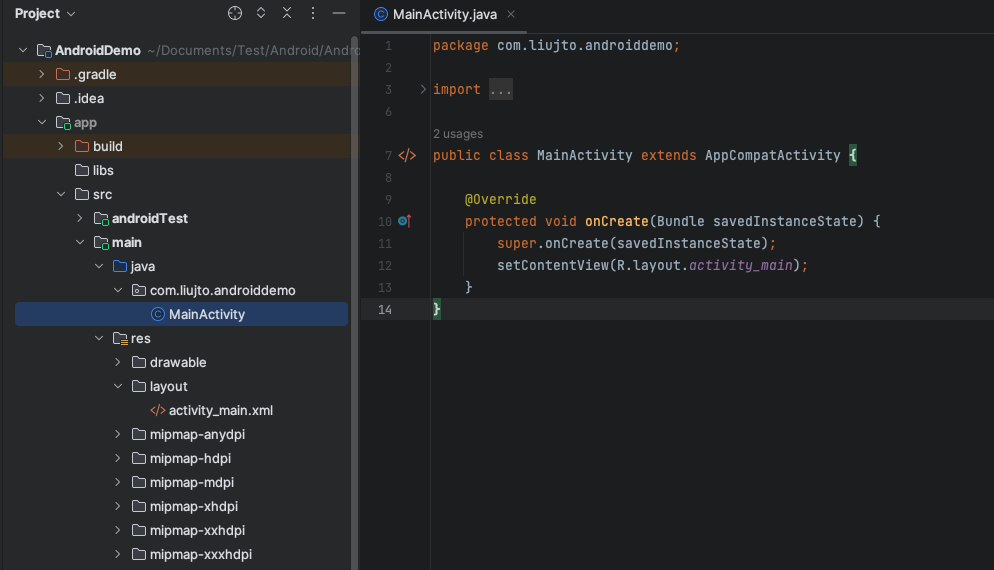Click the orange build folder icon

point(82,146)
